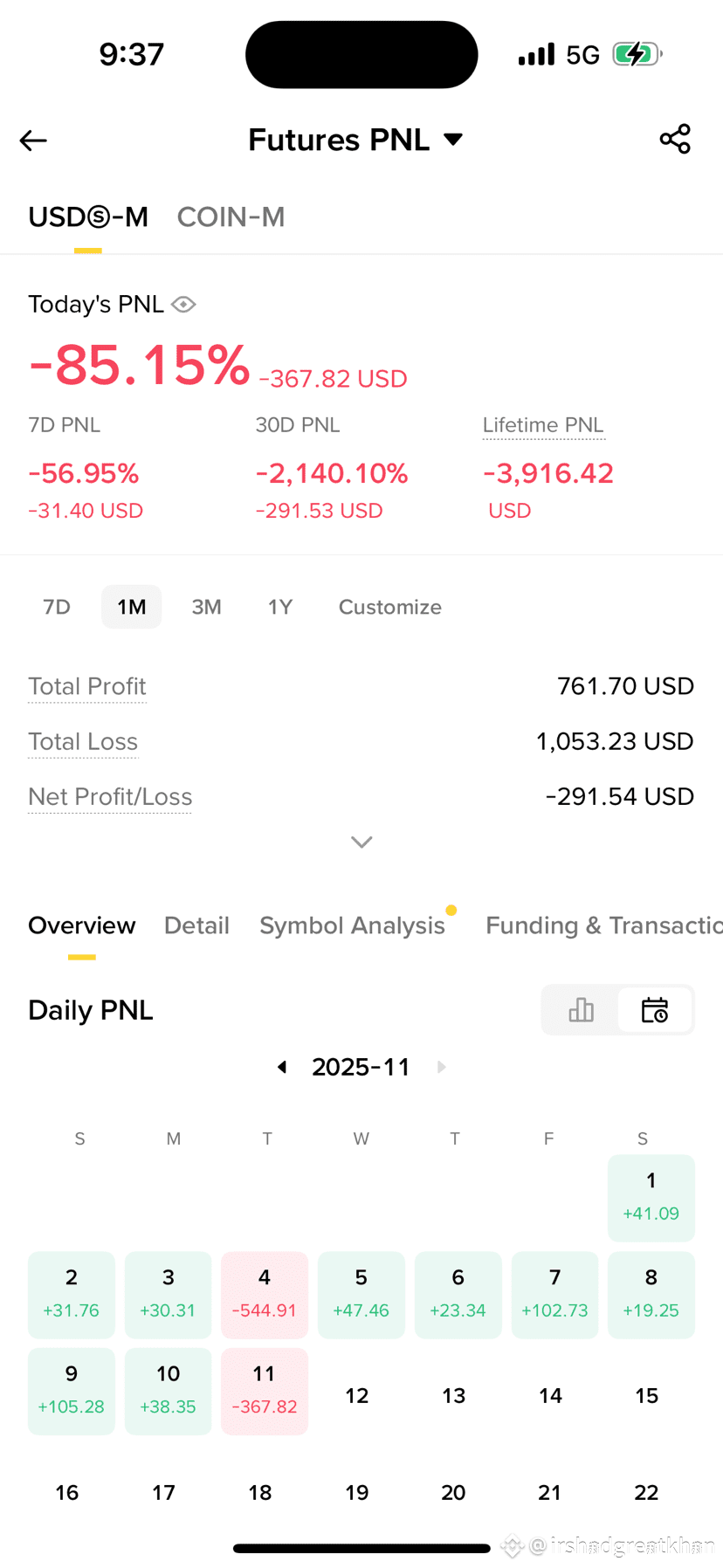This screenshot has height=1568, width=723.
Task: Select the 3M time range
Action: 206,607
